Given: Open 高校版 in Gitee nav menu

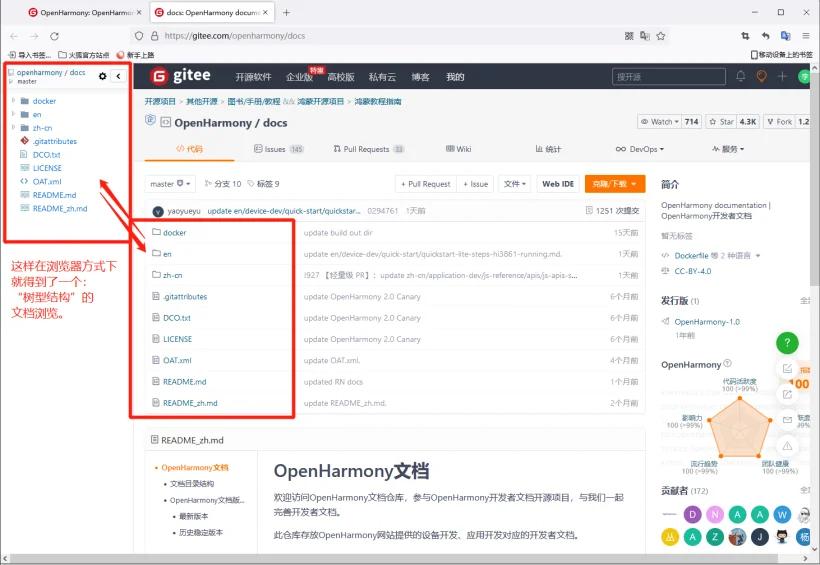Looking at the screenshot, I should point(341,77).
